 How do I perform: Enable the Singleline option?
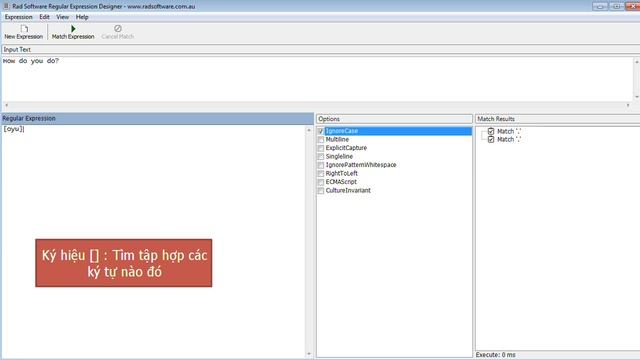coord(321,157)
